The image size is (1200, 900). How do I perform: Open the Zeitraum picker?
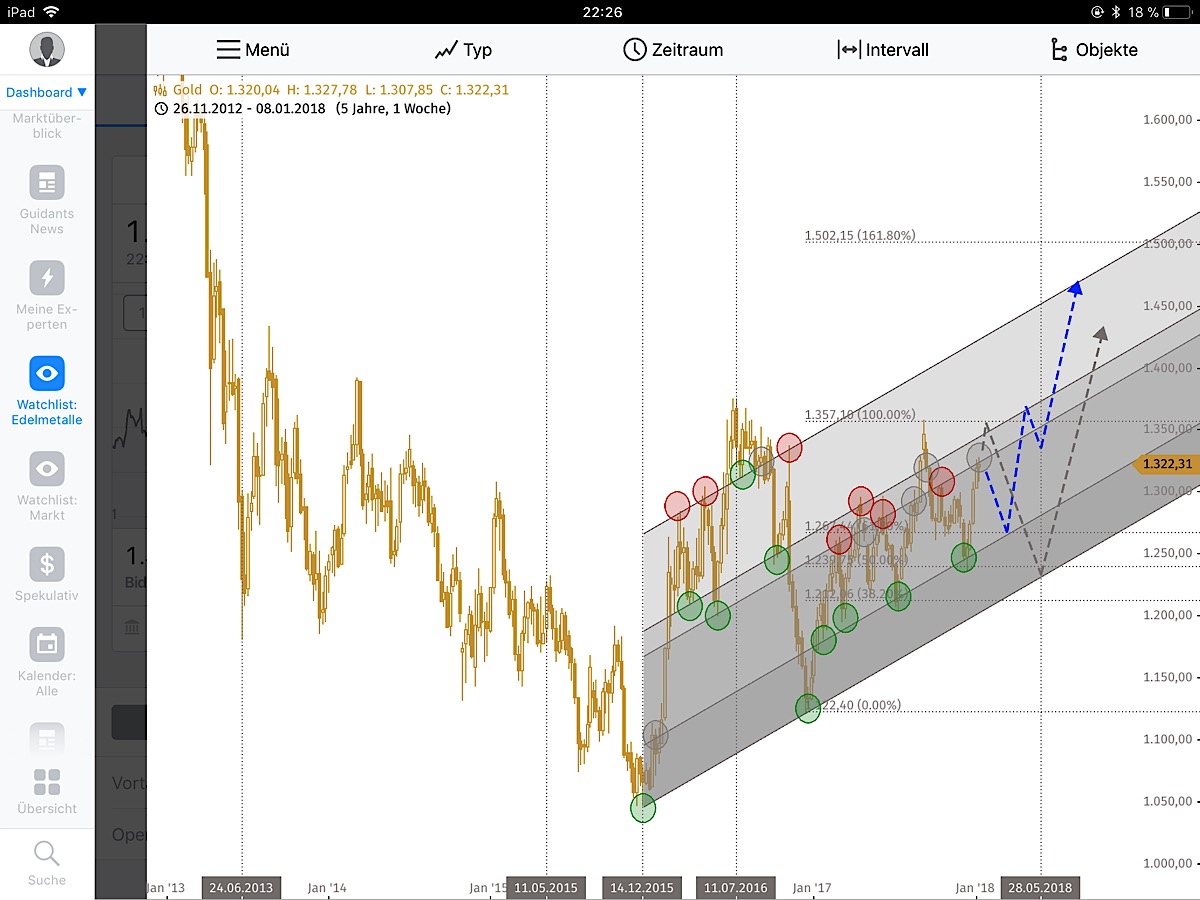pyautogui.click(x=674, y=48)
